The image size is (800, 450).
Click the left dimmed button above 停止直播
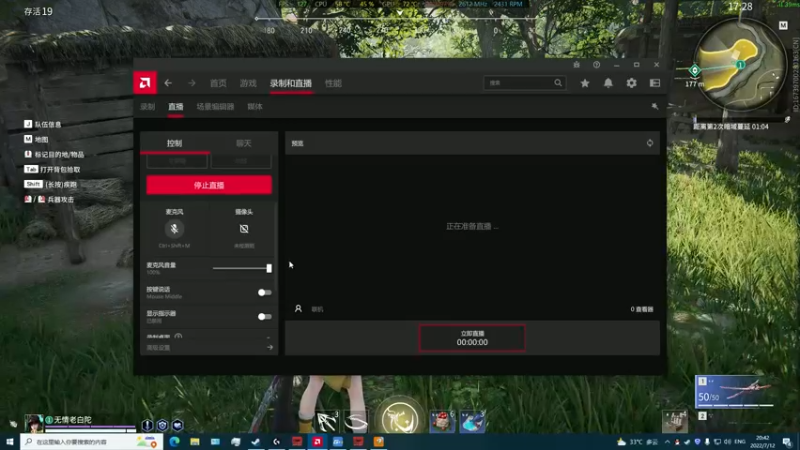pyautogui.click(x=177, y=161)
